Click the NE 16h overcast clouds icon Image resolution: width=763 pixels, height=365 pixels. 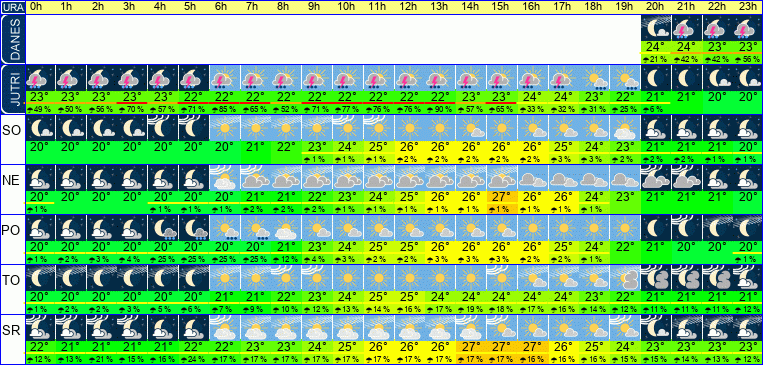(532, 178)
